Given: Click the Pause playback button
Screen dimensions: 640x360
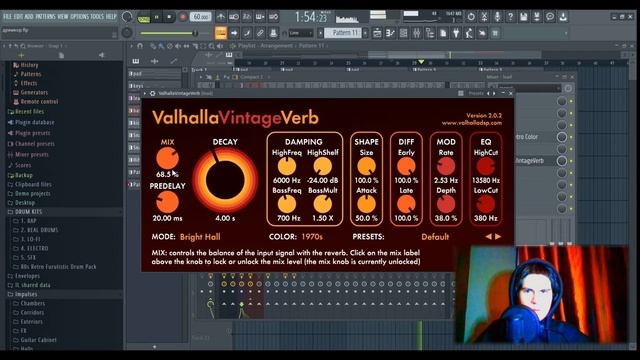Looking at the screenshot, I should (156, 17).
